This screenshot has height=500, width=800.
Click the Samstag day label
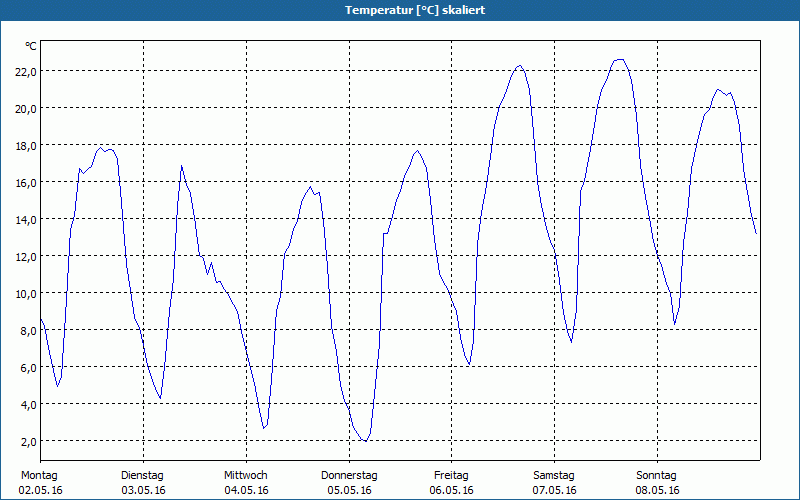554,476
